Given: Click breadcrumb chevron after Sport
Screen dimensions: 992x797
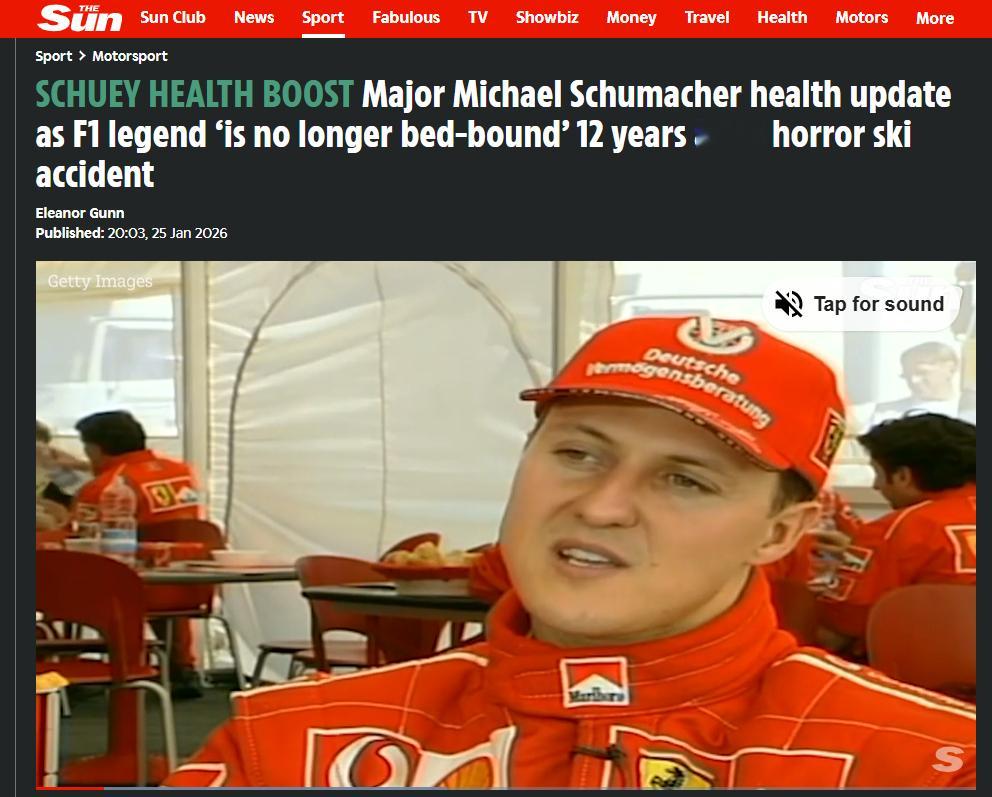Looking at the screenshot, I should tap(82, 56).
